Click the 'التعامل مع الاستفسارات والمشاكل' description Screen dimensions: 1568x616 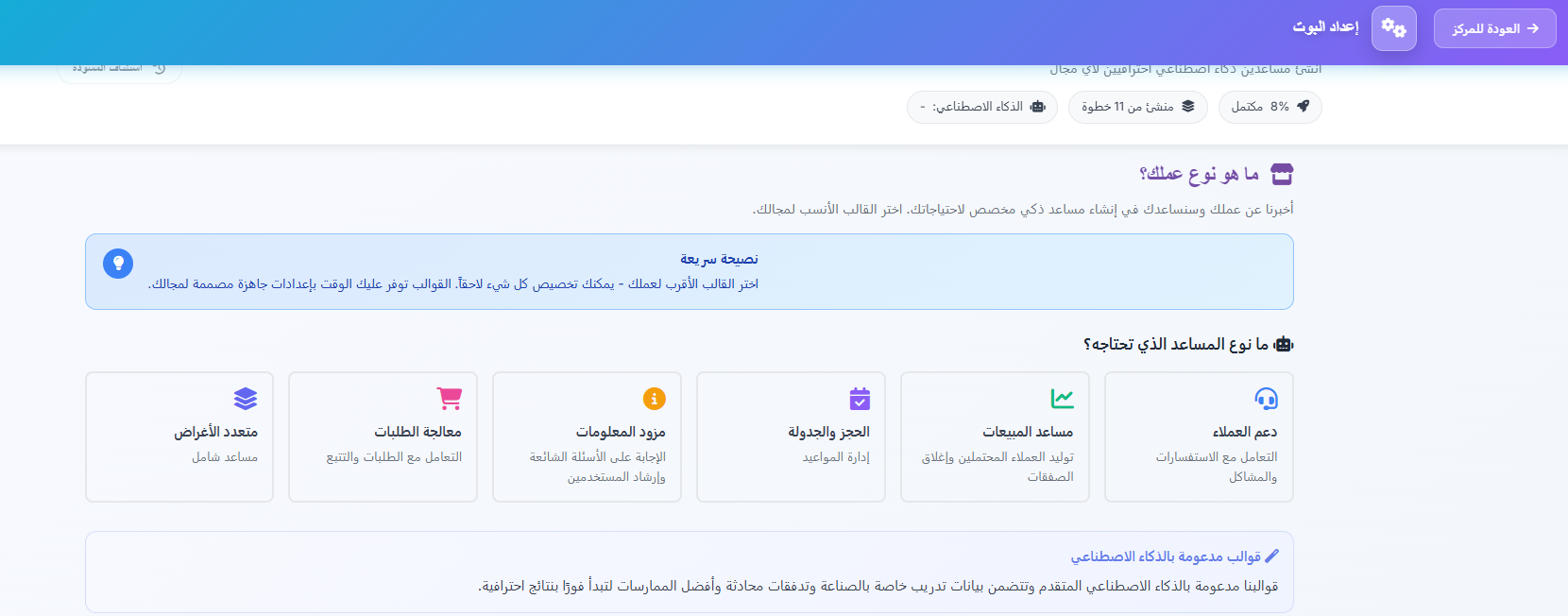point(1217,467)
